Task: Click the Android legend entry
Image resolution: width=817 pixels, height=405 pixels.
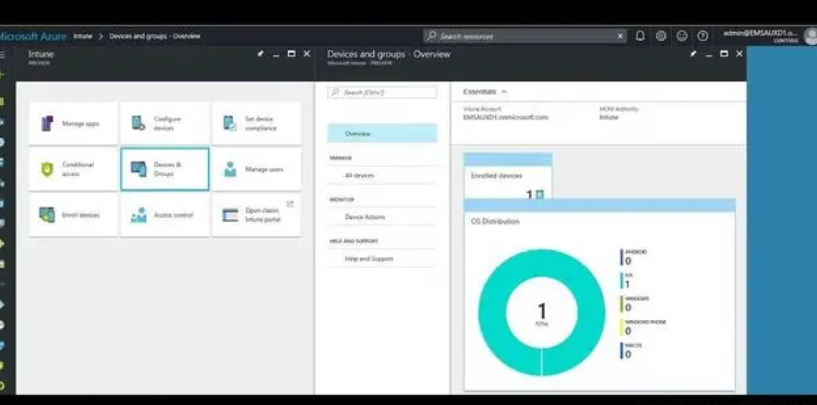Action: pos(634,256)
